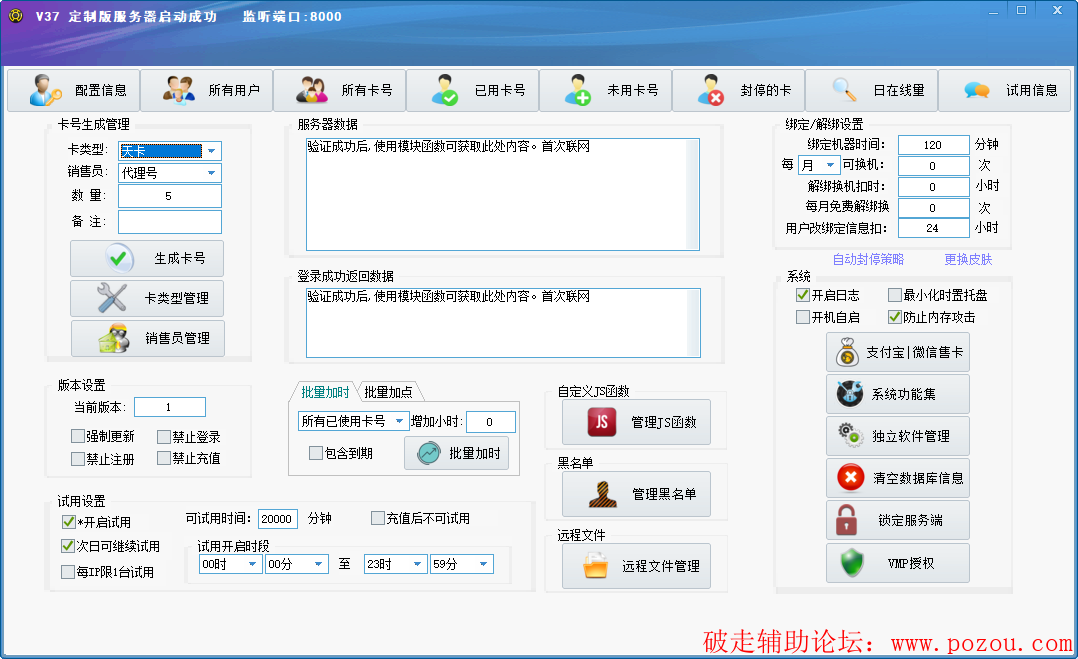The image size is (1078, 659).
Task: Click 登录成功返回数据 text area
Action: click(x=503, y=323)
